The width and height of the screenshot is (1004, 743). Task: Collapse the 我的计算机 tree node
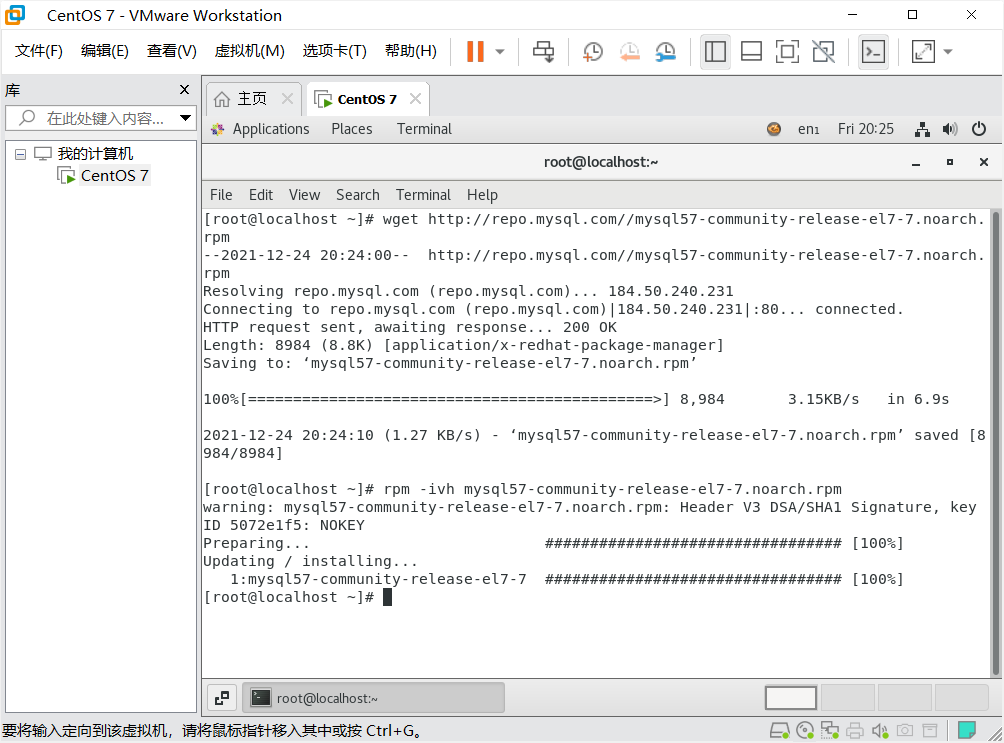coord(20,154)
